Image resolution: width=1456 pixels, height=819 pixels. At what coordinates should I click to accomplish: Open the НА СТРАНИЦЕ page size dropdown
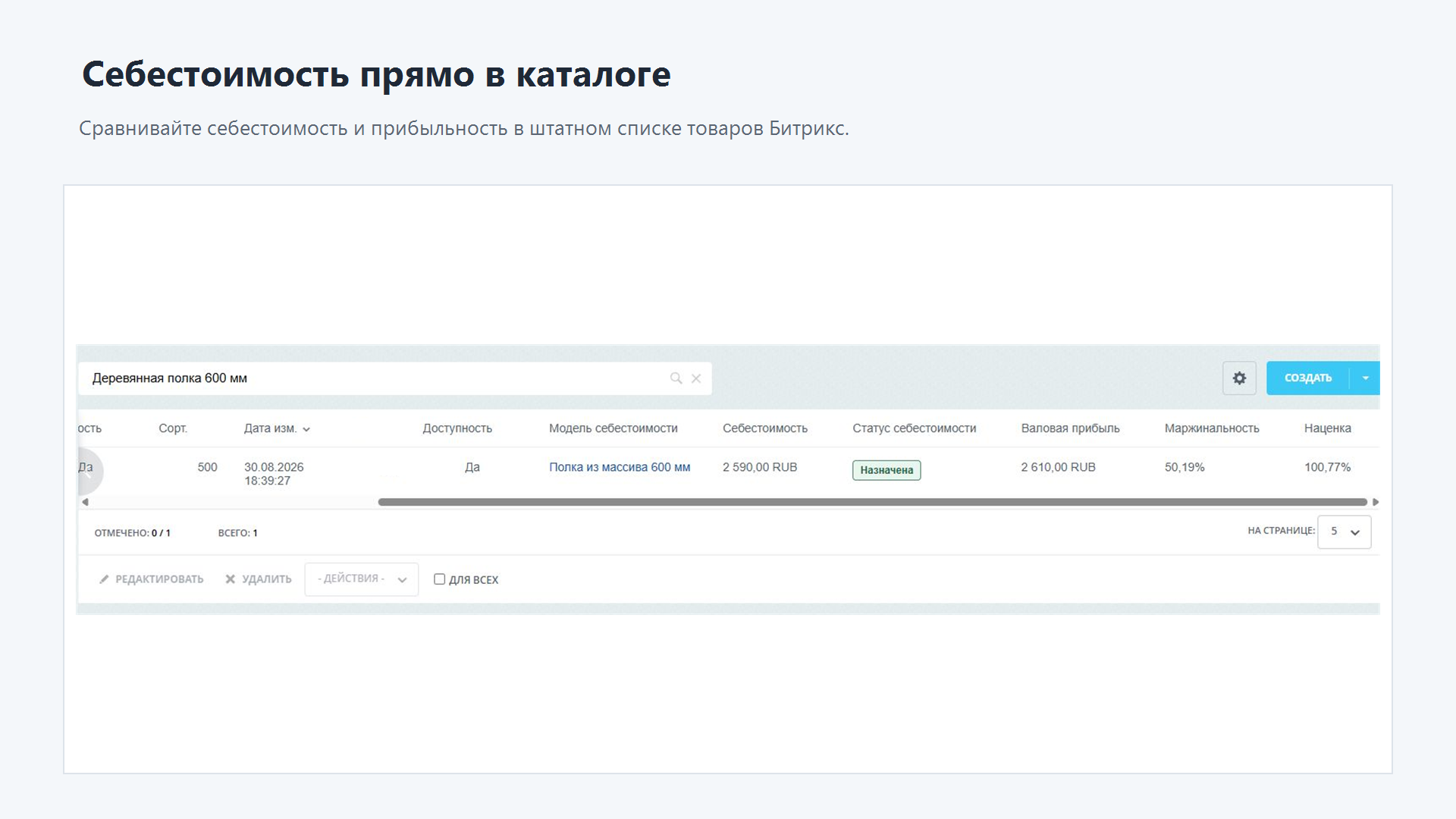[1345, 532]
